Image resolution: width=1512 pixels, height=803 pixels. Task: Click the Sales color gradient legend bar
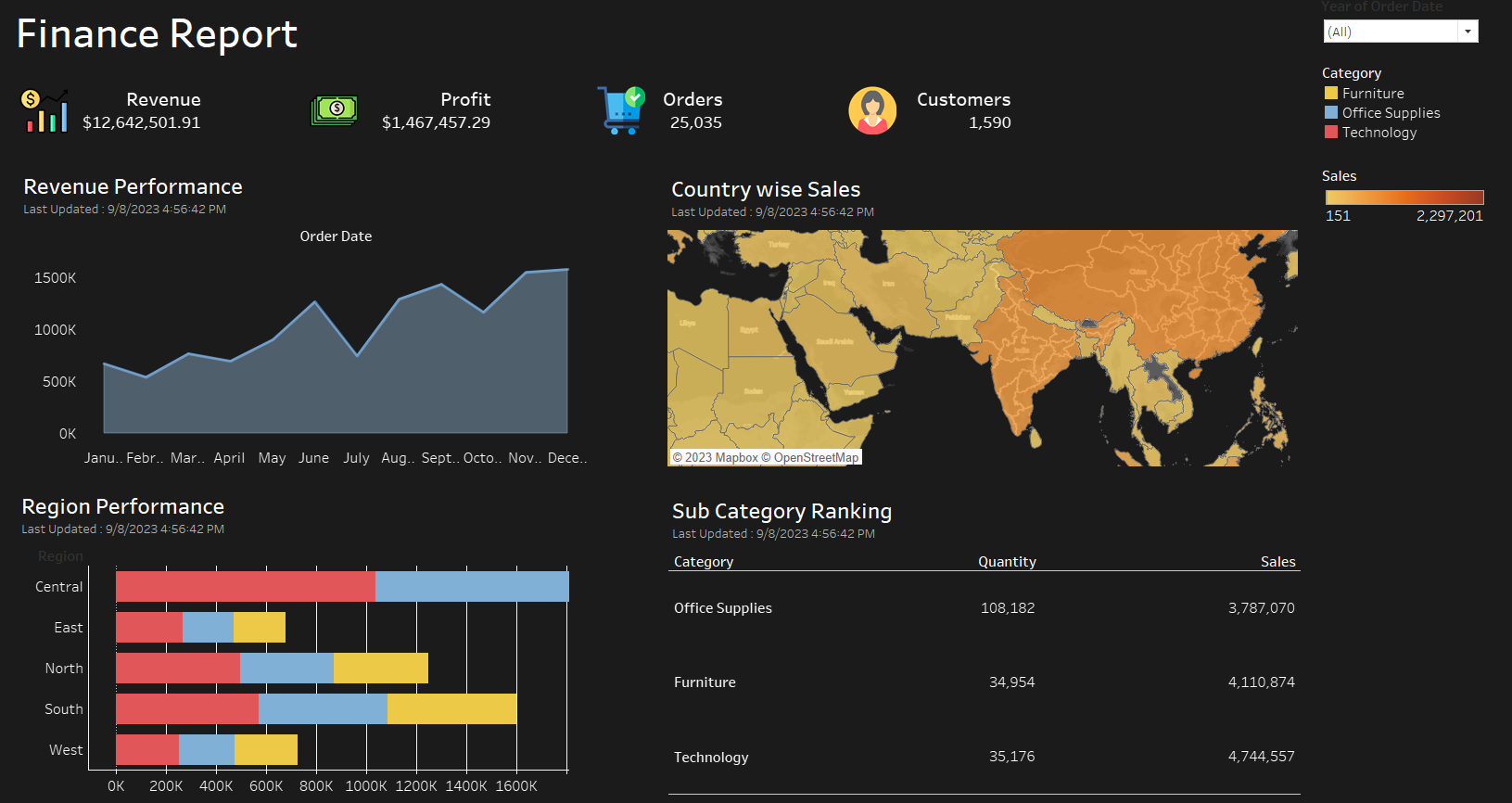click(1404, 197)
